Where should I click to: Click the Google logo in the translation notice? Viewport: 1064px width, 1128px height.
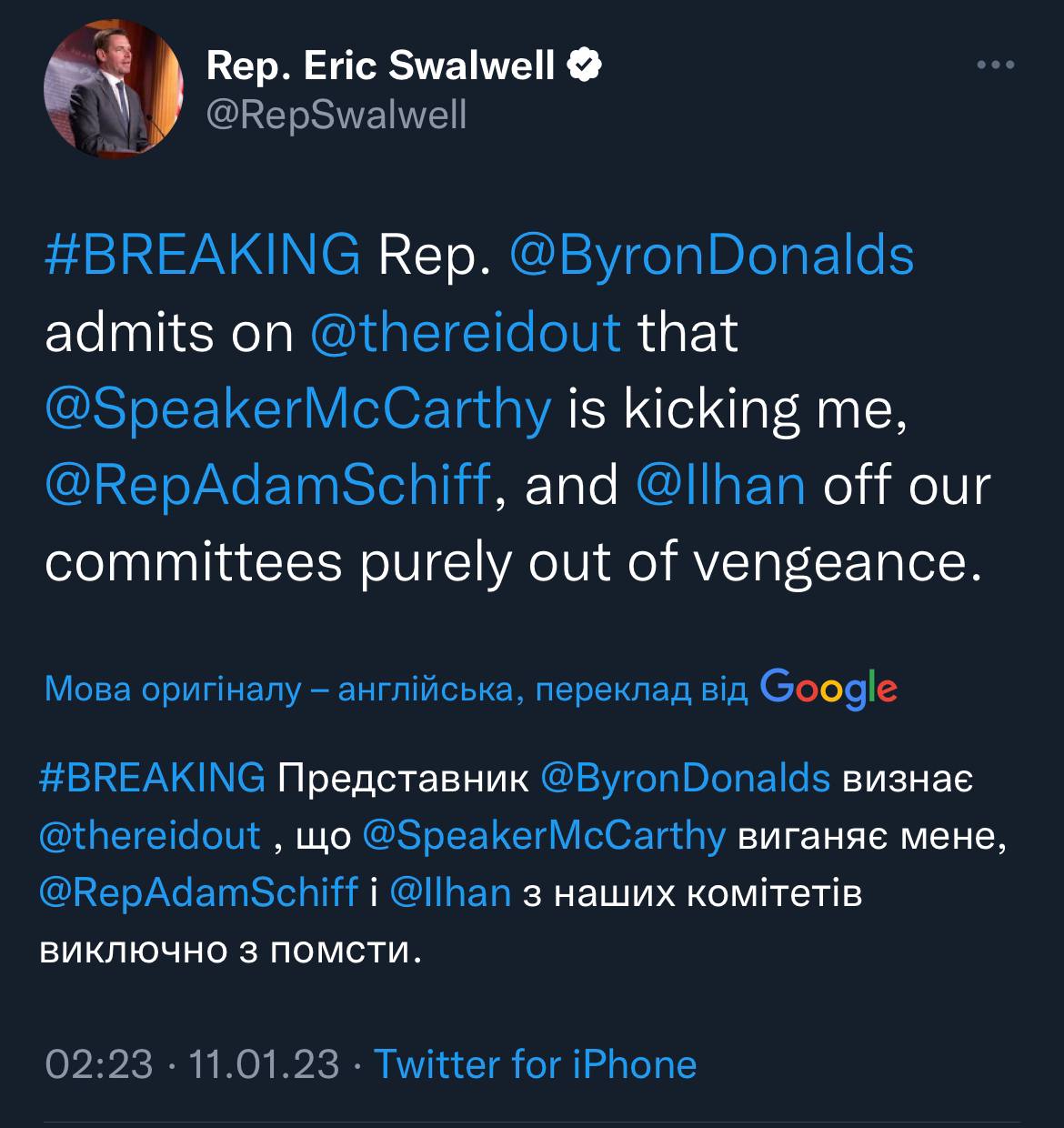coord(828,689)
